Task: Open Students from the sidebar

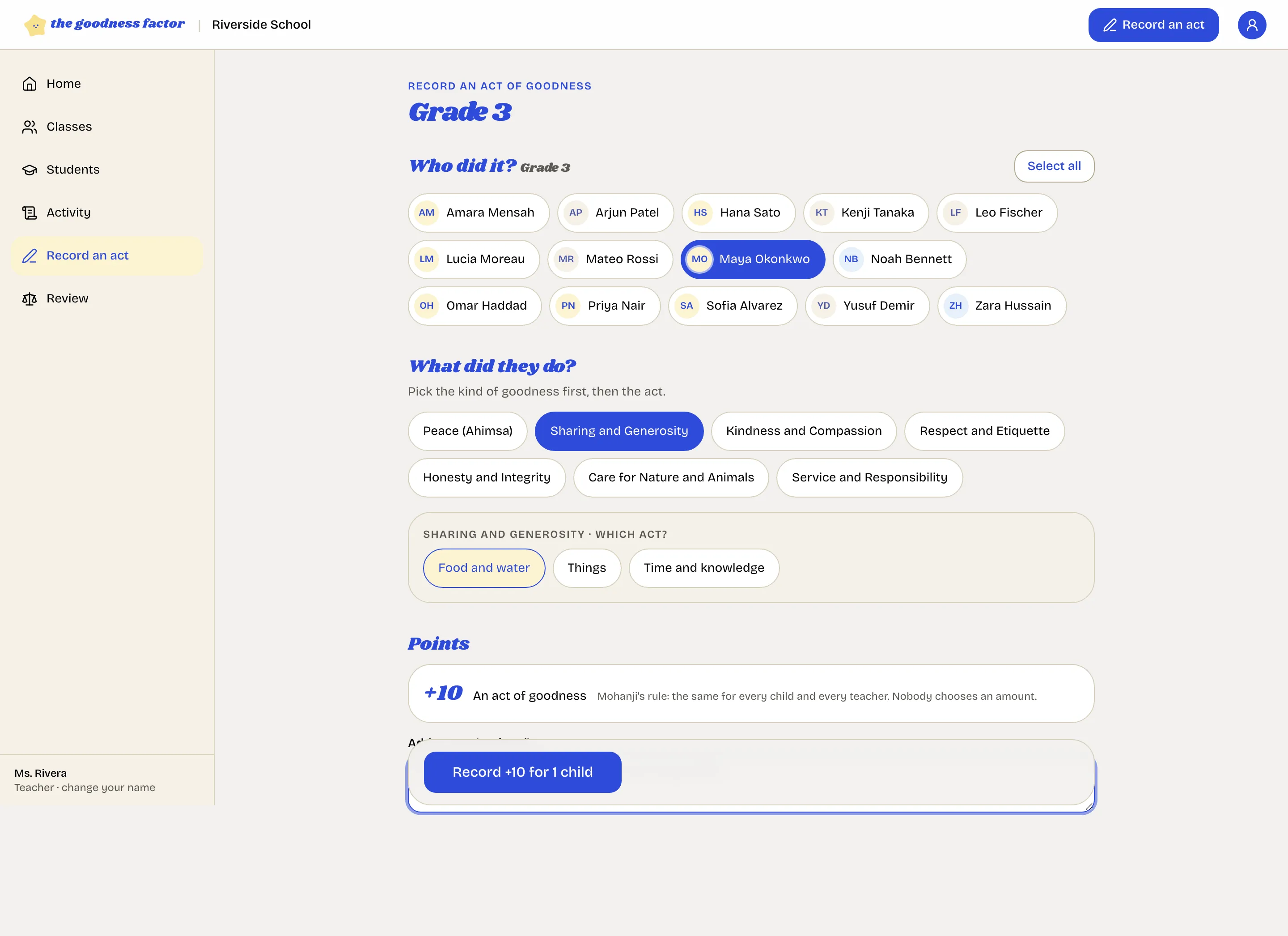Action: click(x=107, y=170)
